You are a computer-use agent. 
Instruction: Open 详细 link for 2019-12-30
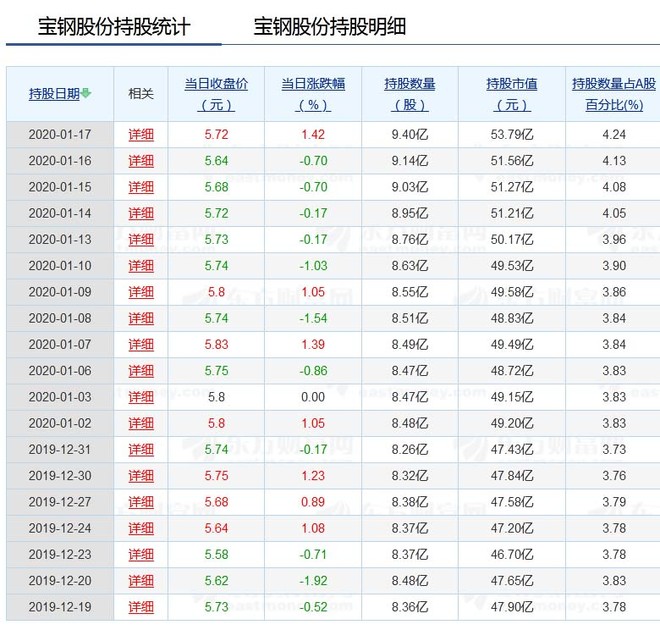click(x=141, y=476)
